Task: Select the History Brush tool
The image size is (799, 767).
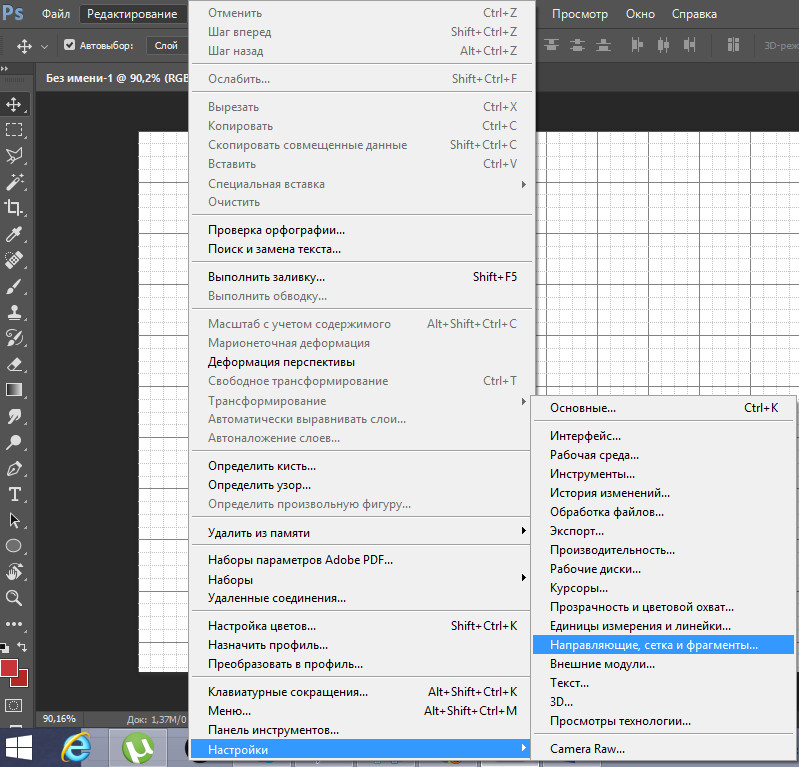Action: pos(14,338)
